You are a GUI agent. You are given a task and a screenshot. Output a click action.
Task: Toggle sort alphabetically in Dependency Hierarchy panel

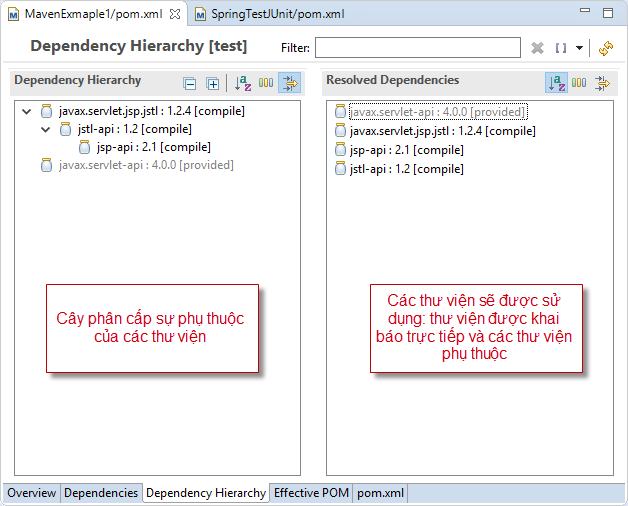(x=243, y=84)
